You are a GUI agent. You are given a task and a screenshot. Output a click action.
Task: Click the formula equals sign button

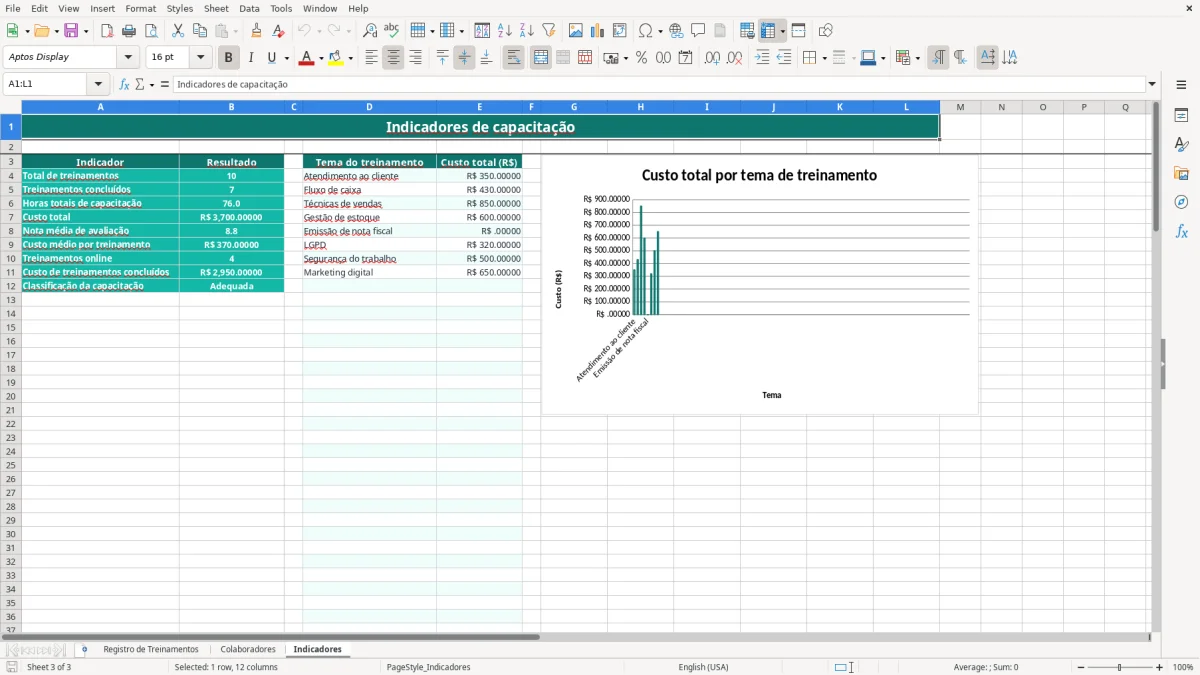(x=165, y=85)
